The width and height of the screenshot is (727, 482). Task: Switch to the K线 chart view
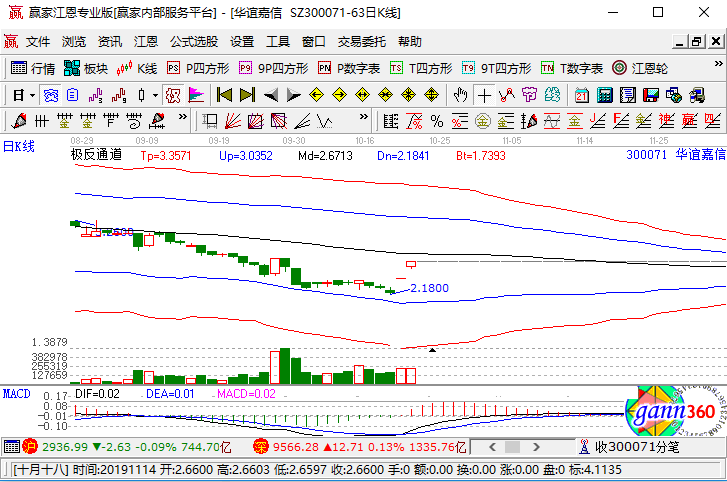pos(137,68)
